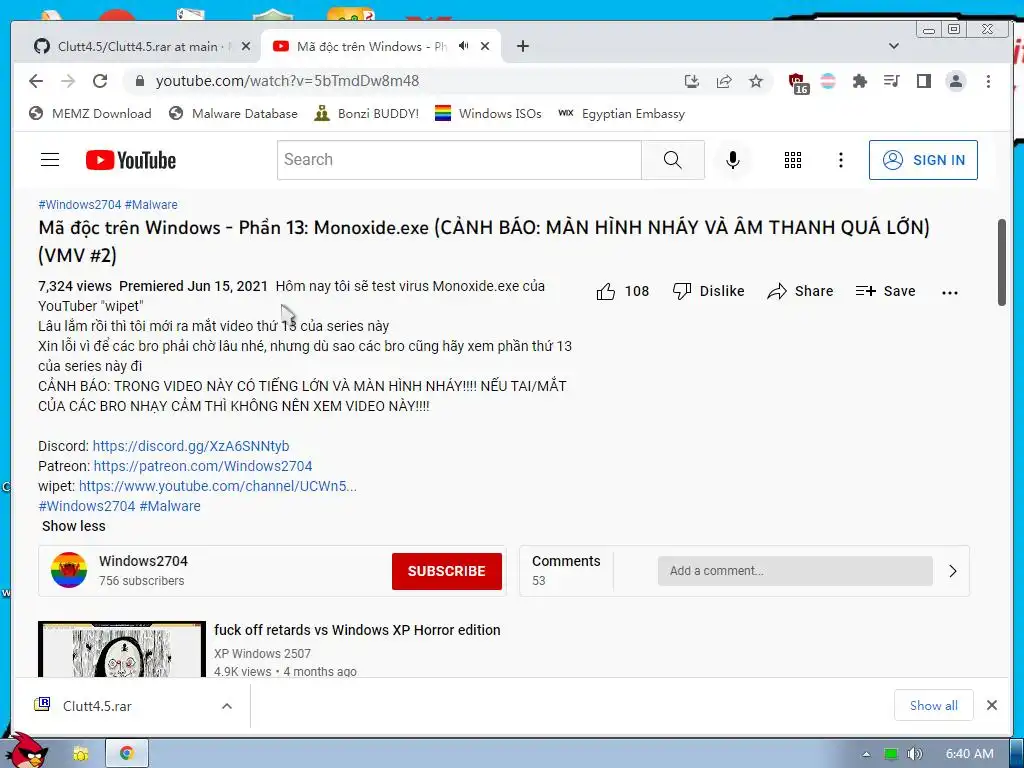Open the Windows2704 channel avatar
This screenshot has height=768, width=1024.
coord(69,570)
